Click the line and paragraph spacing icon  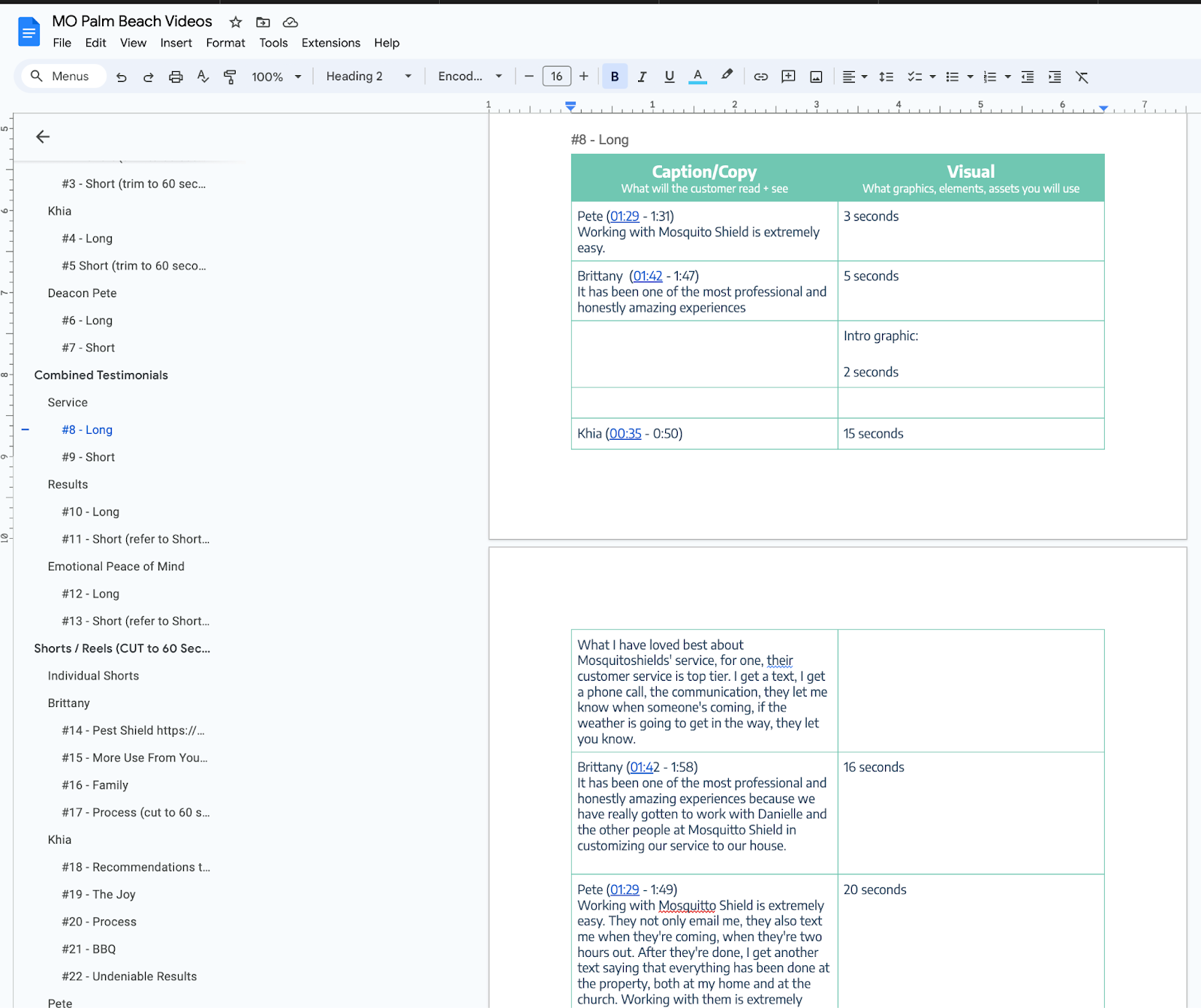(x=886, y=77)
